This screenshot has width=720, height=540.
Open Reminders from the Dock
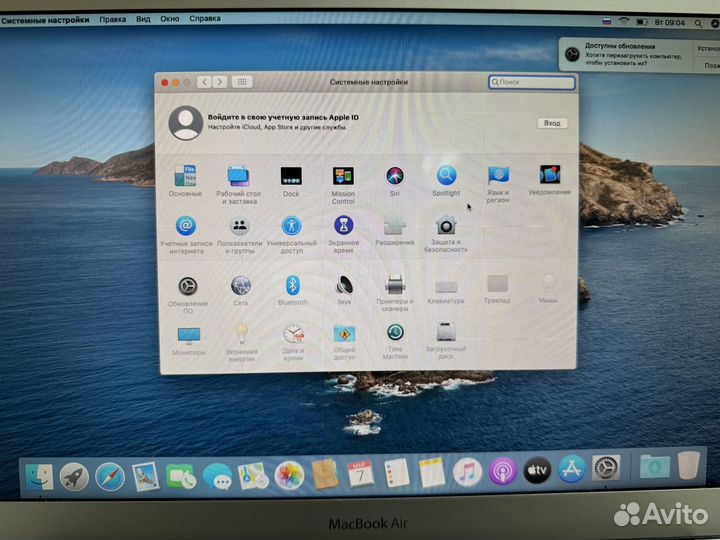click(x=396, y=473)
